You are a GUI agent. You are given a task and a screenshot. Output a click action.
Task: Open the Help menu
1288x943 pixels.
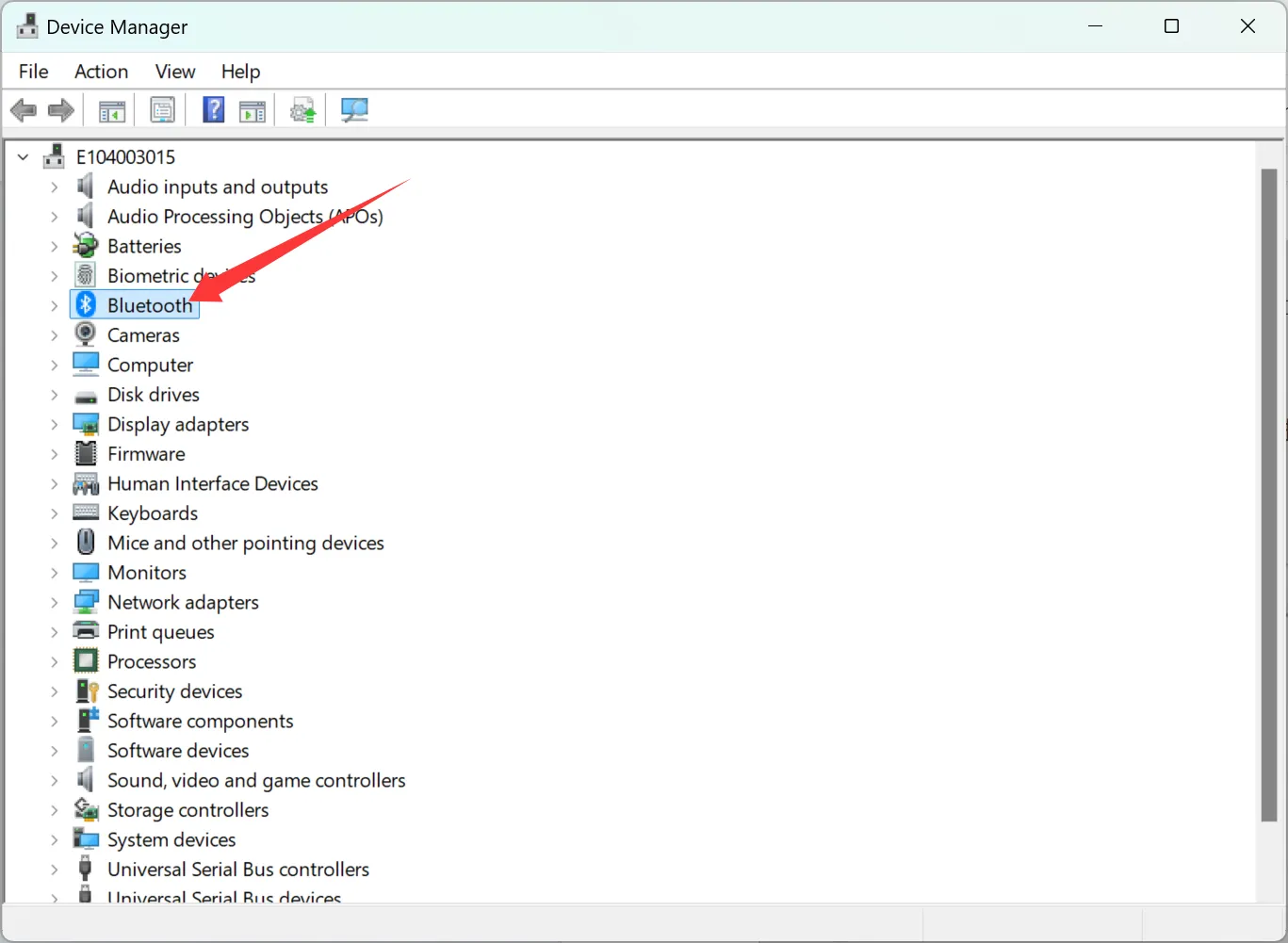point(240,72)
